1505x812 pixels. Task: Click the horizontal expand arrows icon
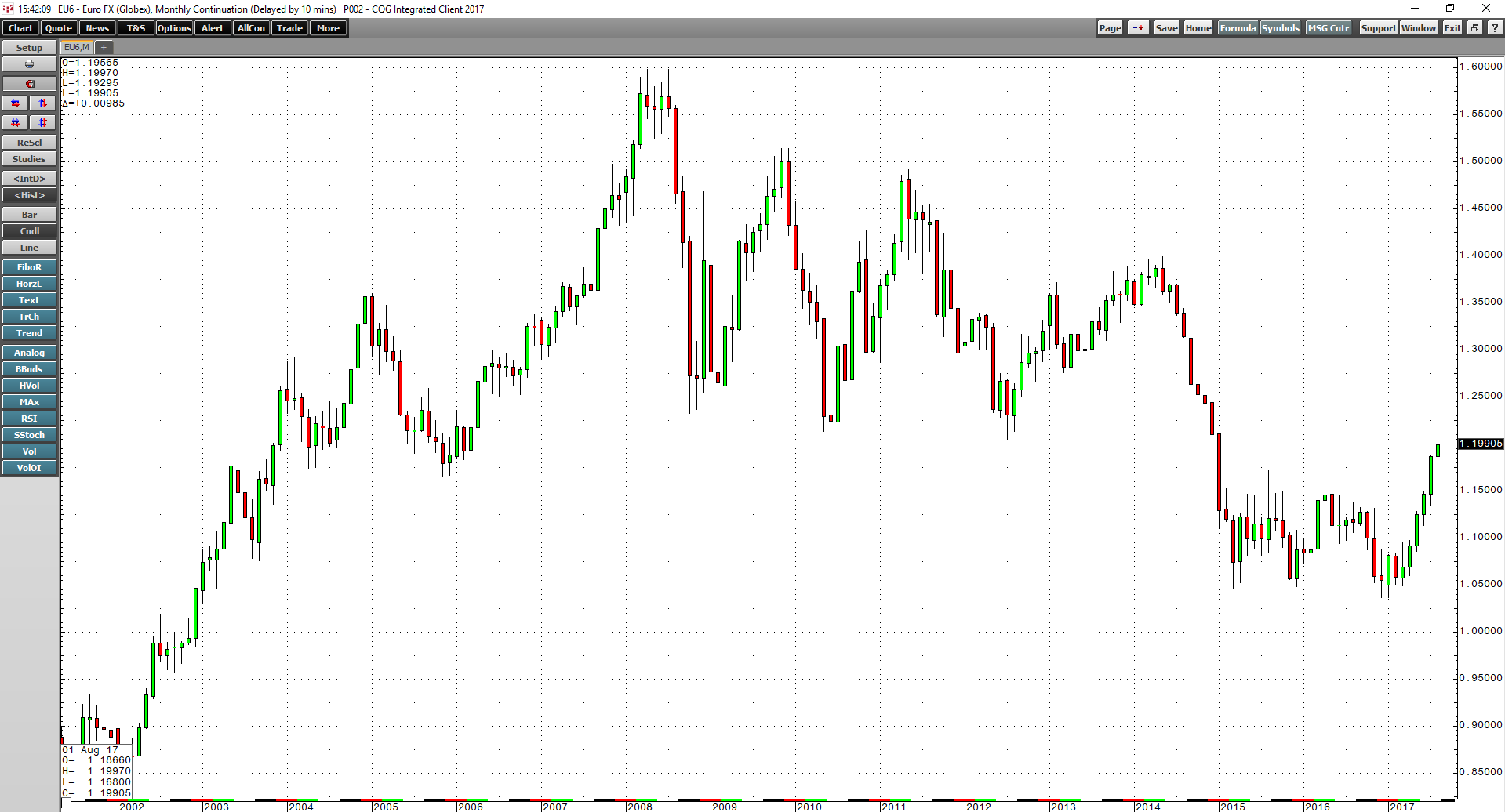(15, 103)
